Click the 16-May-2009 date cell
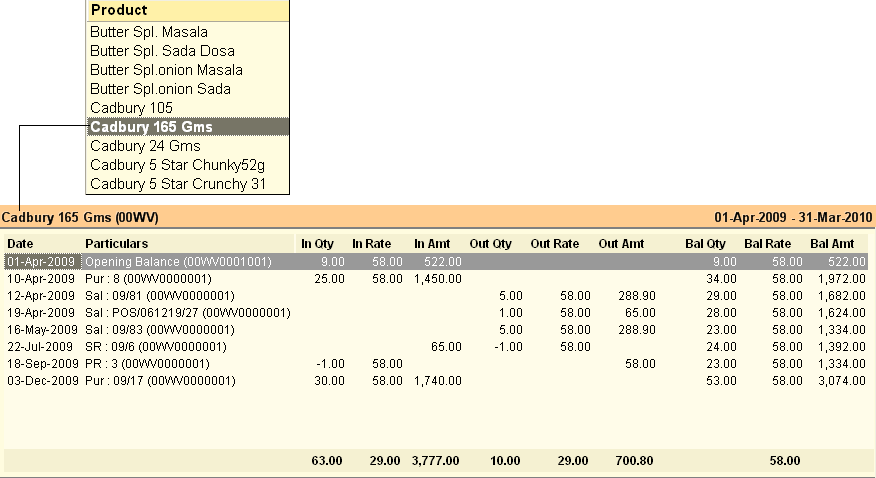876x478 pixels. click(42, 329)
